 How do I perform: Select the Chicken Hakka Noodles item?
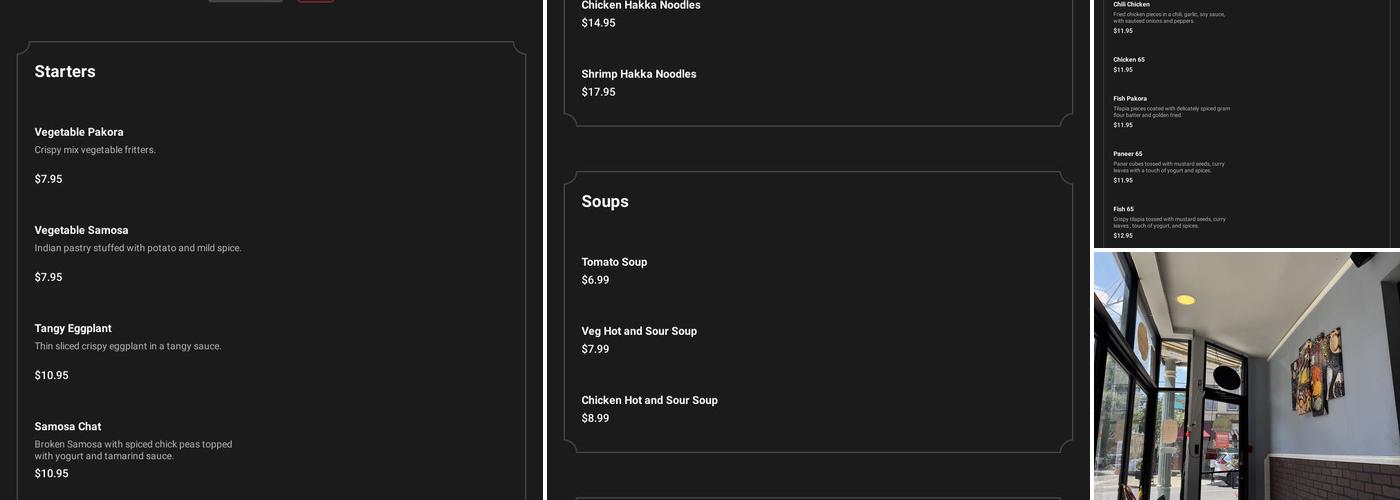(641, 6)
